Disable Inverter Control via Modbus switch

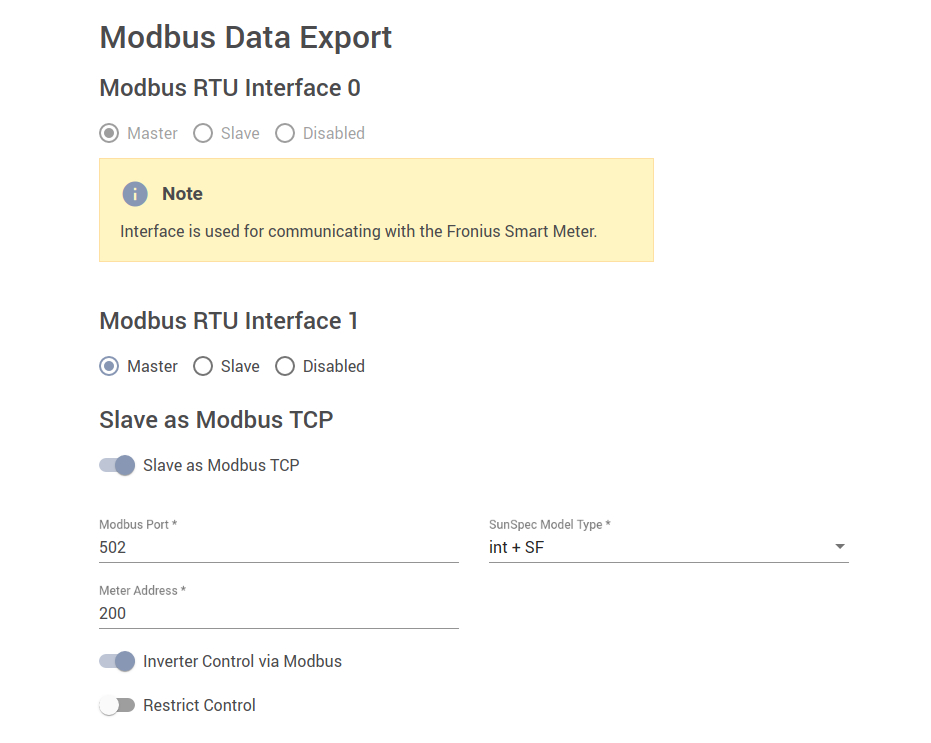tap(117, 661)
